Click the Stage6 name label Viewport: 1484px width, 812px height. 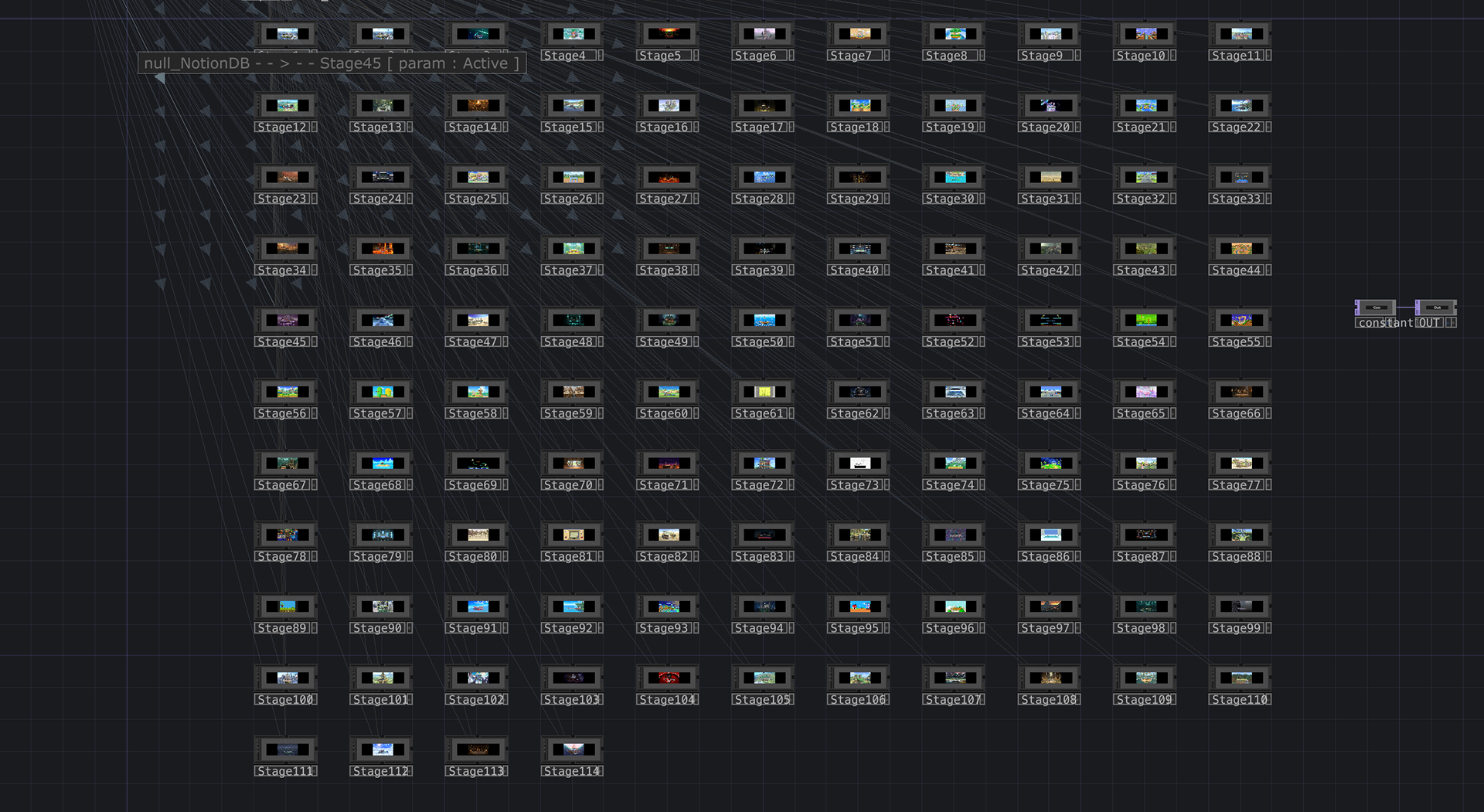tap(759, 56)
